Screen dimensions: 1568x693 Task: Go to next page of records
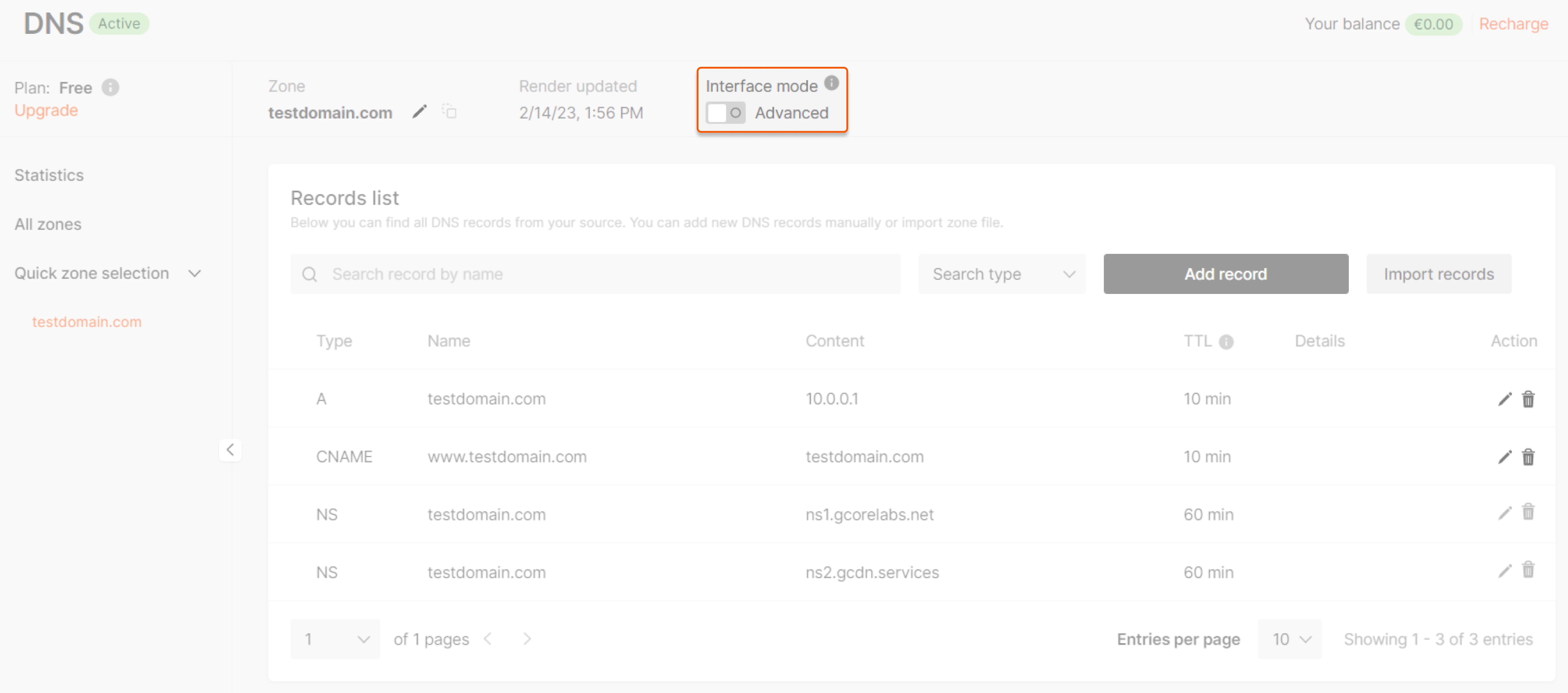point(527,639)
